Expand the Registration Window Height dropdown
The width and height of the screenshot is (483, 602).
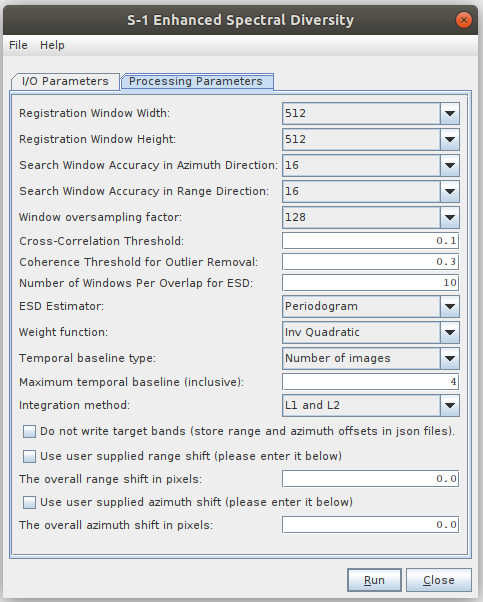(371, 139)
